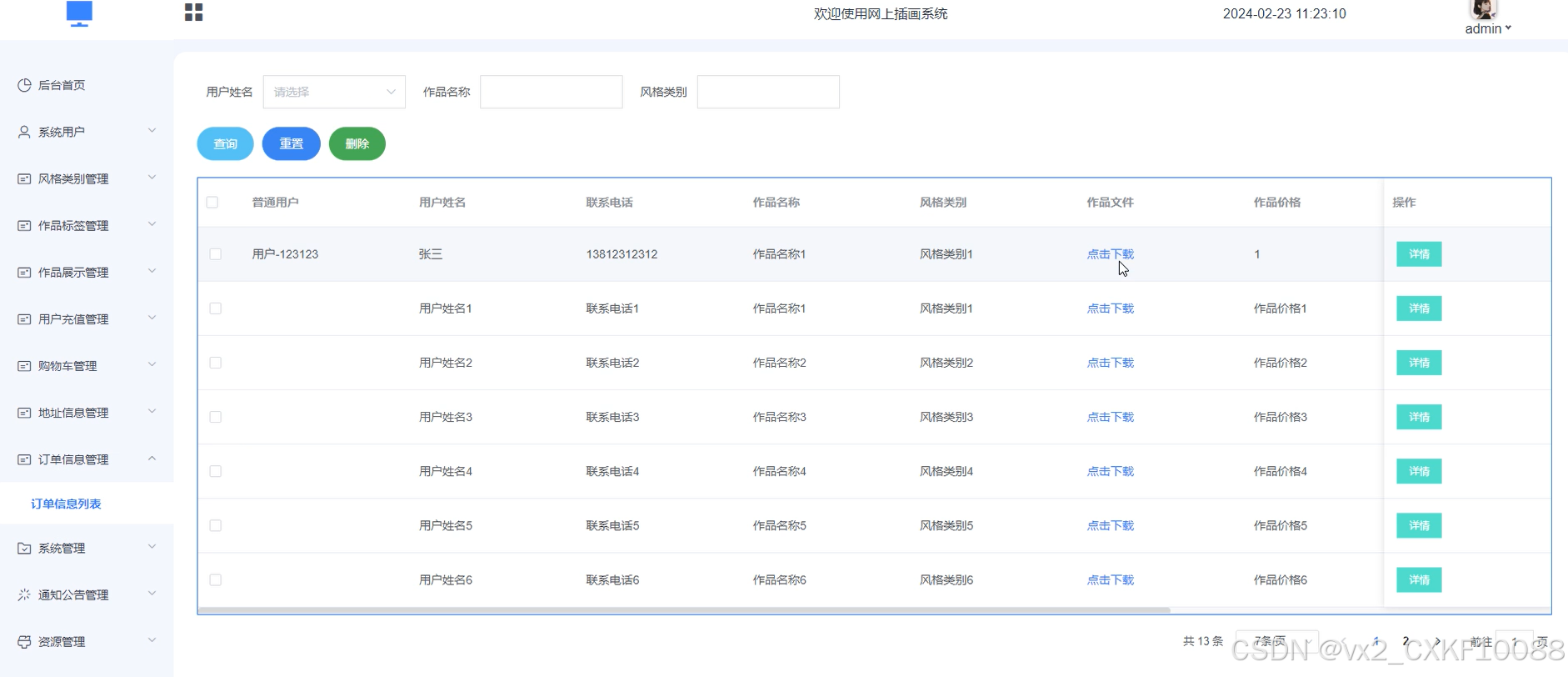Open 详情 for the 用户姓名4 row
The height and width of the screenshot is (677, 1568).
(x=1419, y=471)
